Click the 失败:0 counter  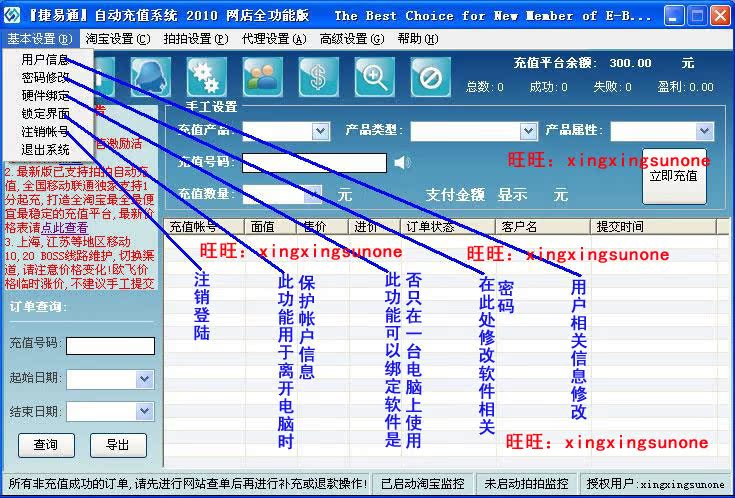click(613, 87)
